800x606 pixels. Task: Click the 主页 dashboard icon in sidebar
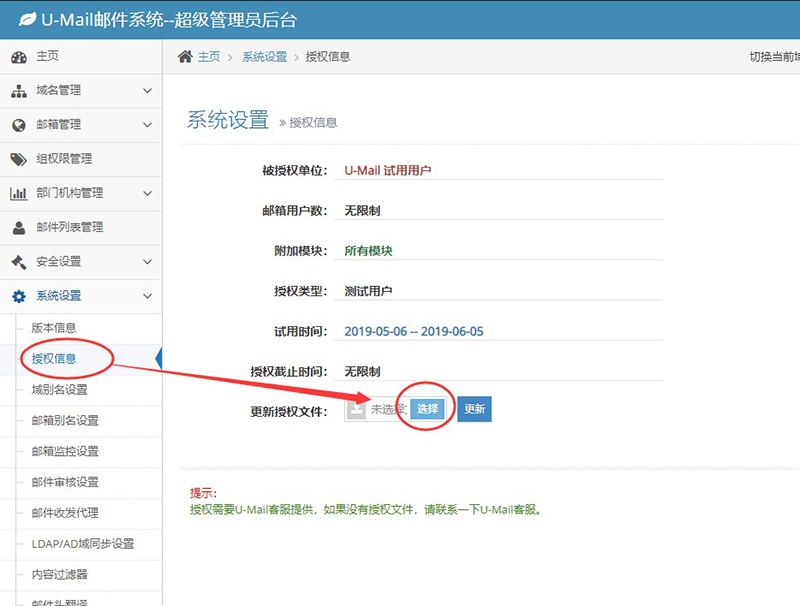tap(18, 57)
